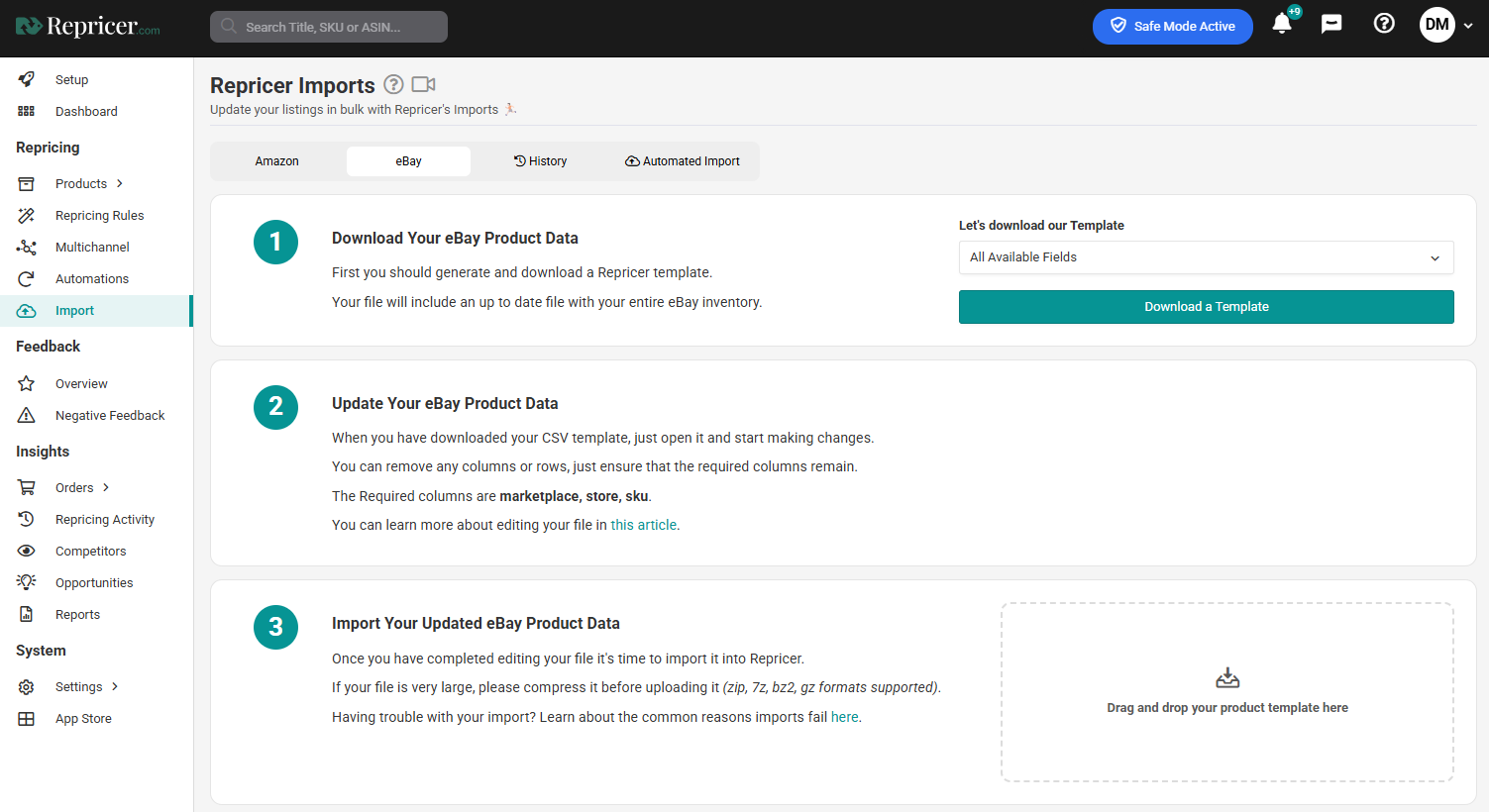Click the App Store grid icon
The width and height of the screenshot is (1489, 812).
click(27, 718)
